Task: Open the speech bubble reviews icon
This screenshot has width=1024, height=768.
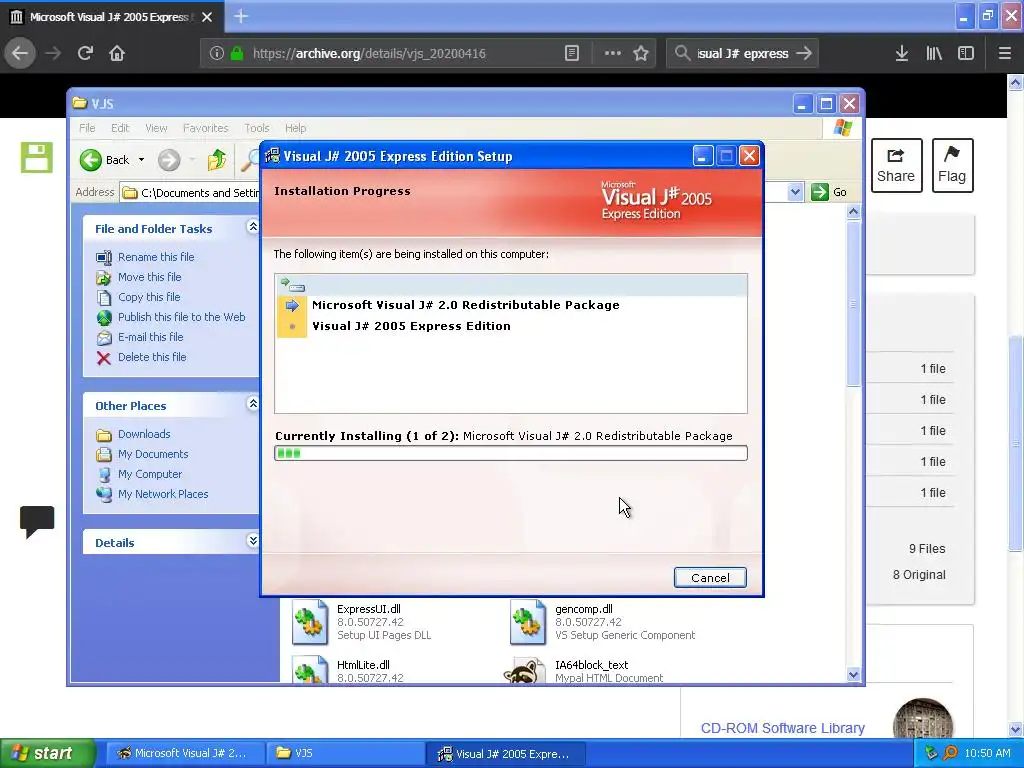Action: 37,522
